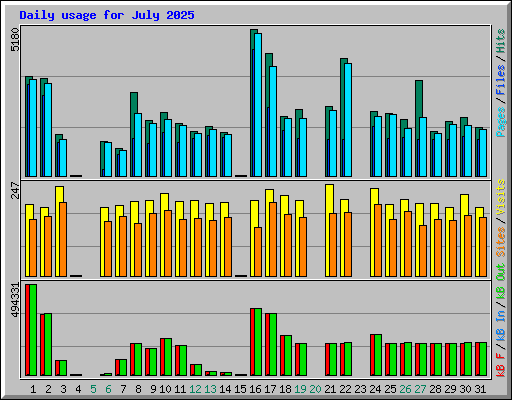Screen dimensions: 512x400
Task: Select weekend day 12 on the x-axis
Action: tap(195, 389)
